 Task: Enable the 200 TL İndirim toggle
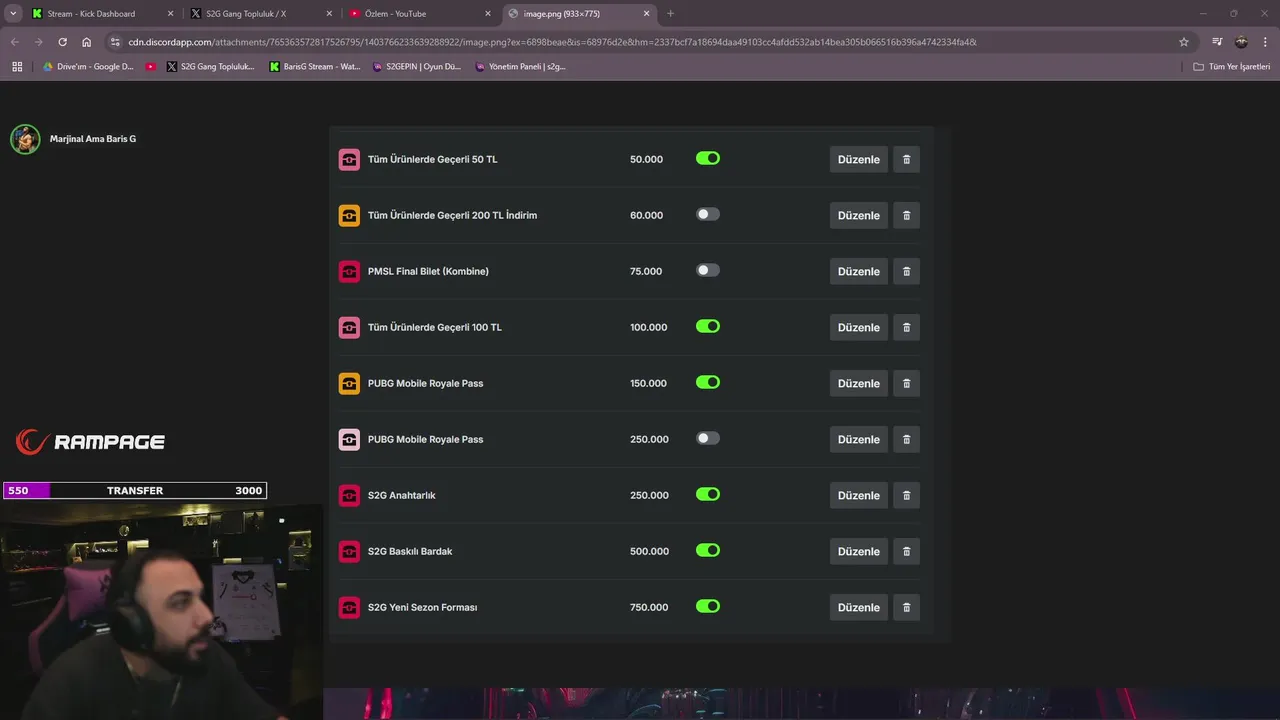point(708,214)
